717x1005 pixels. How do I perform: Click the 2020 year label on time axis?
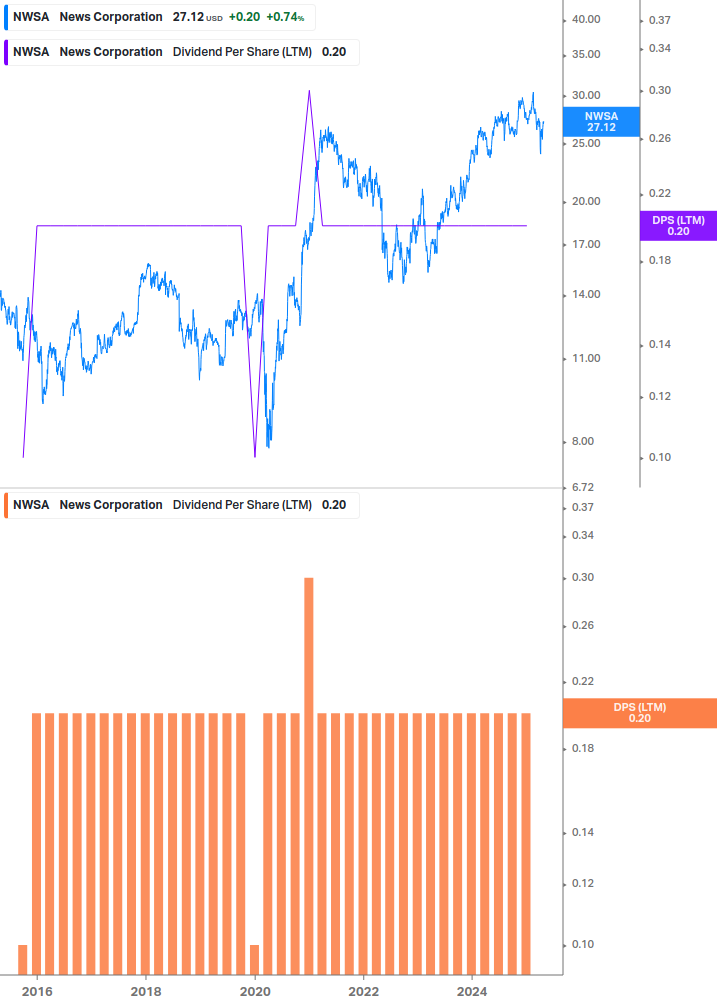(x=255, y=992)
